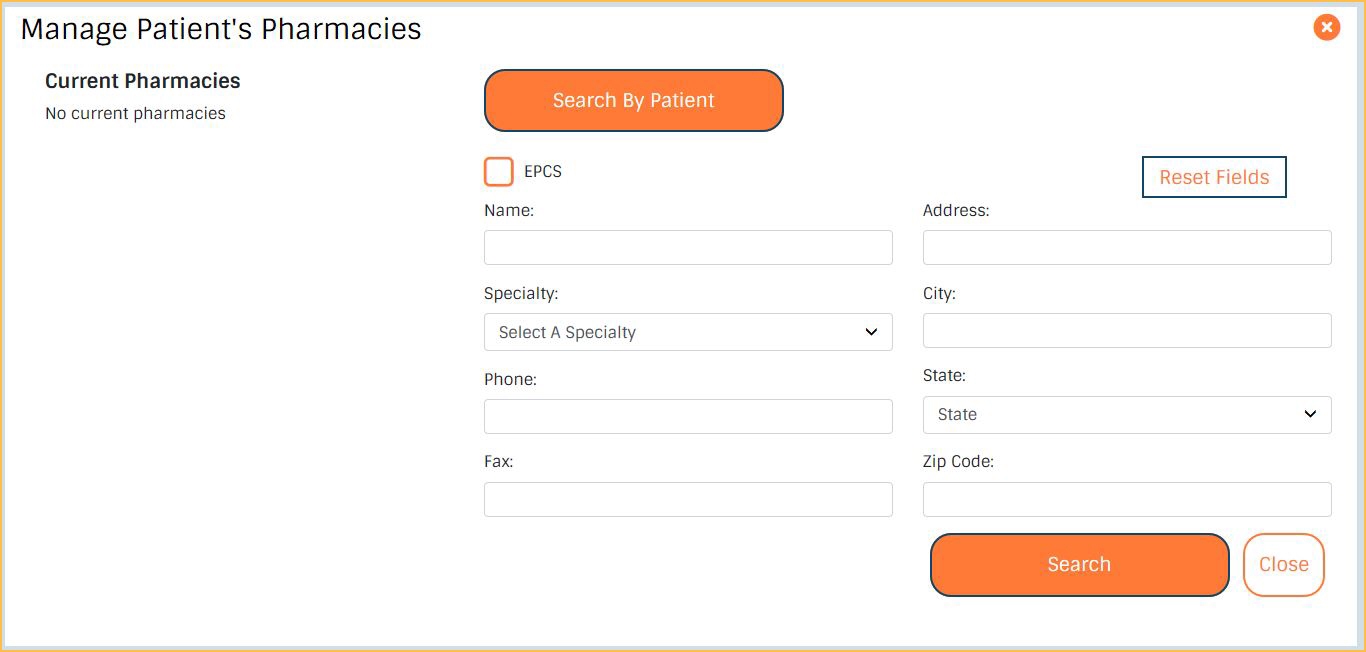The height and width of the screenshot is (652, 1366).
Task: Expand the Specialty list using its chevron
Action: coord(871,331)
